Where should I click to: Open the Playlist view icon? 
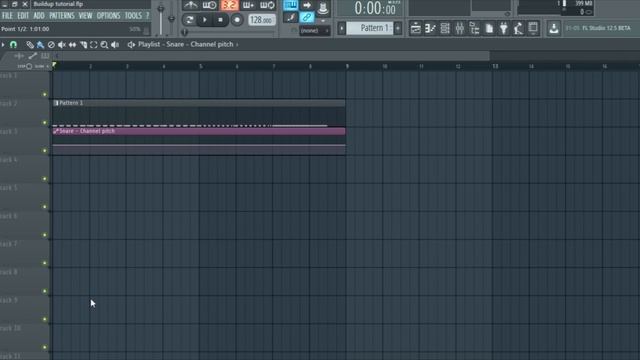point(416,28)
